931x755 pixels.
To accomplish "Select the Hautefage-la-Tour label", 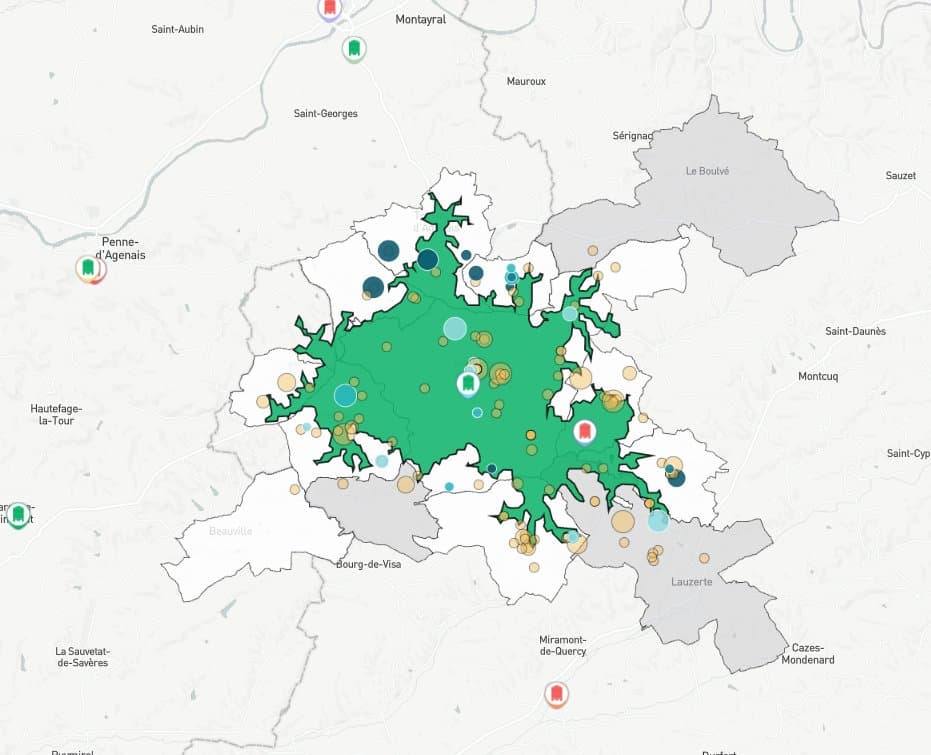I will coord(56,415).
